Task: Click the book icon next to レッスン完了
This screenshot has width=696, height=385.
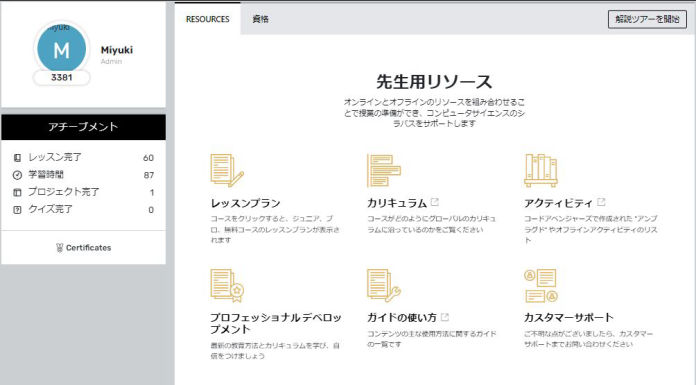Action: (17, 158)
